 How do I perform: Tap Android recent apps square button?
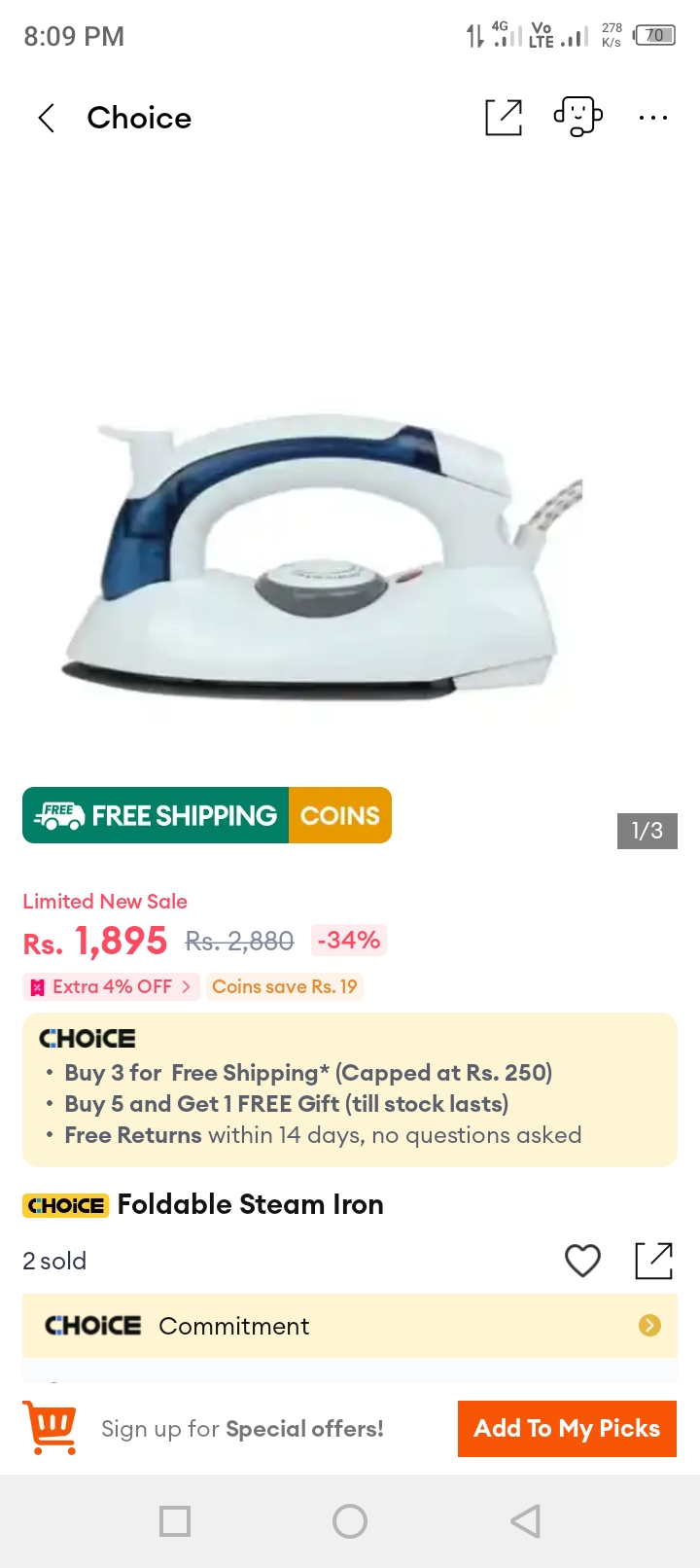(x=175, y=1521)
